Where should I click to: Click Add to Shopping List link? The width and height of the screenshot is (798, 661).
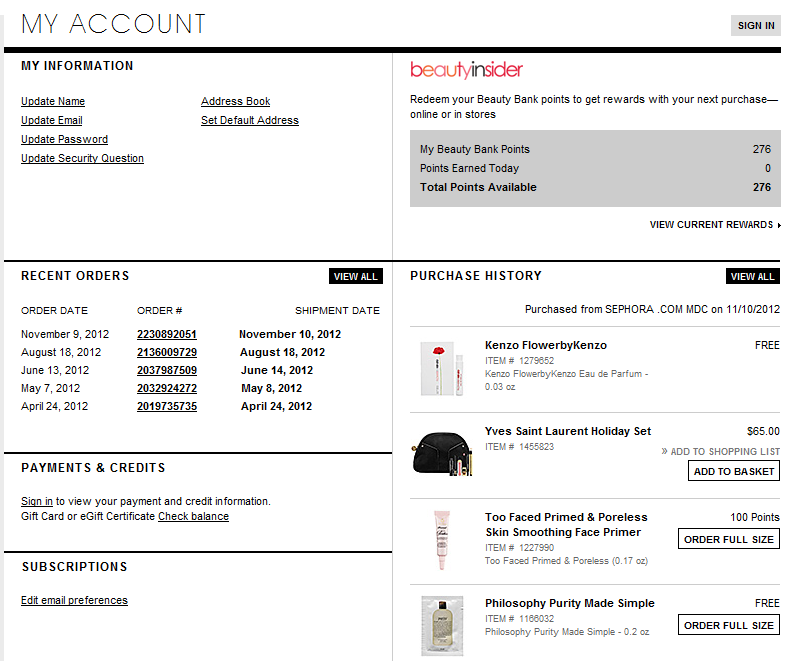721,451
